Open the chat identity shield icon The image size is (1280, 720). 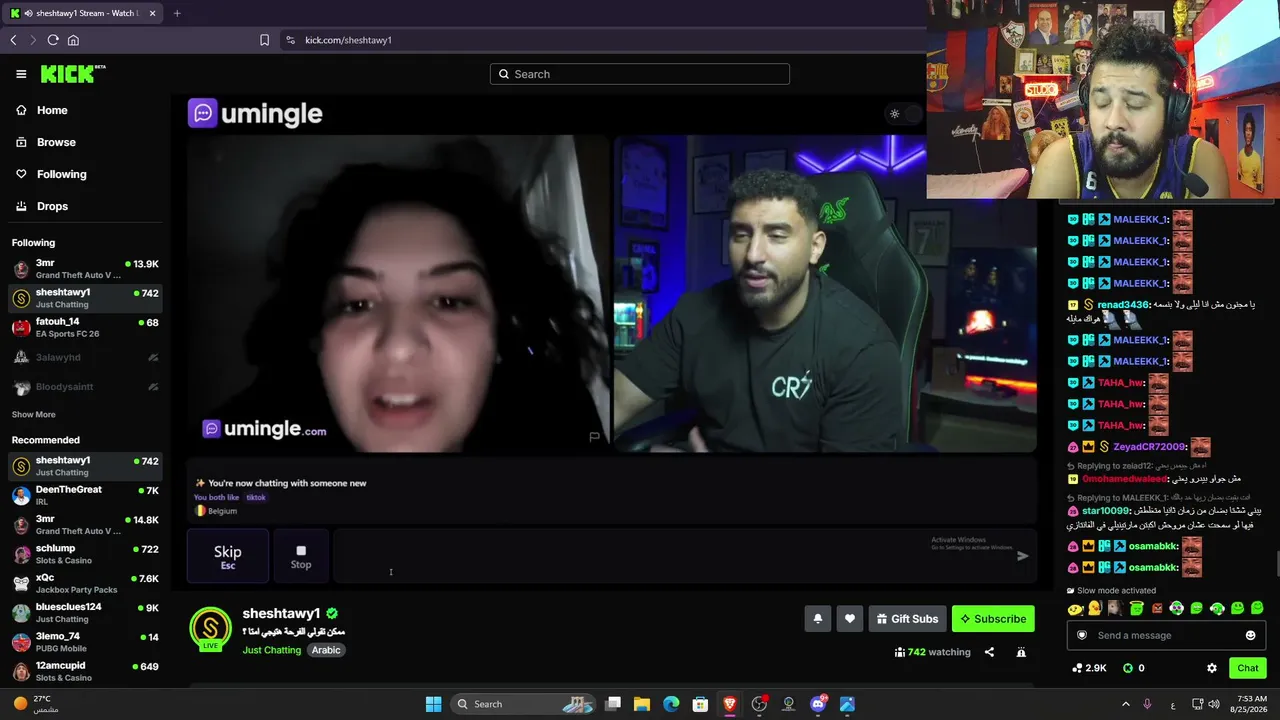[x=1081, y=635]
